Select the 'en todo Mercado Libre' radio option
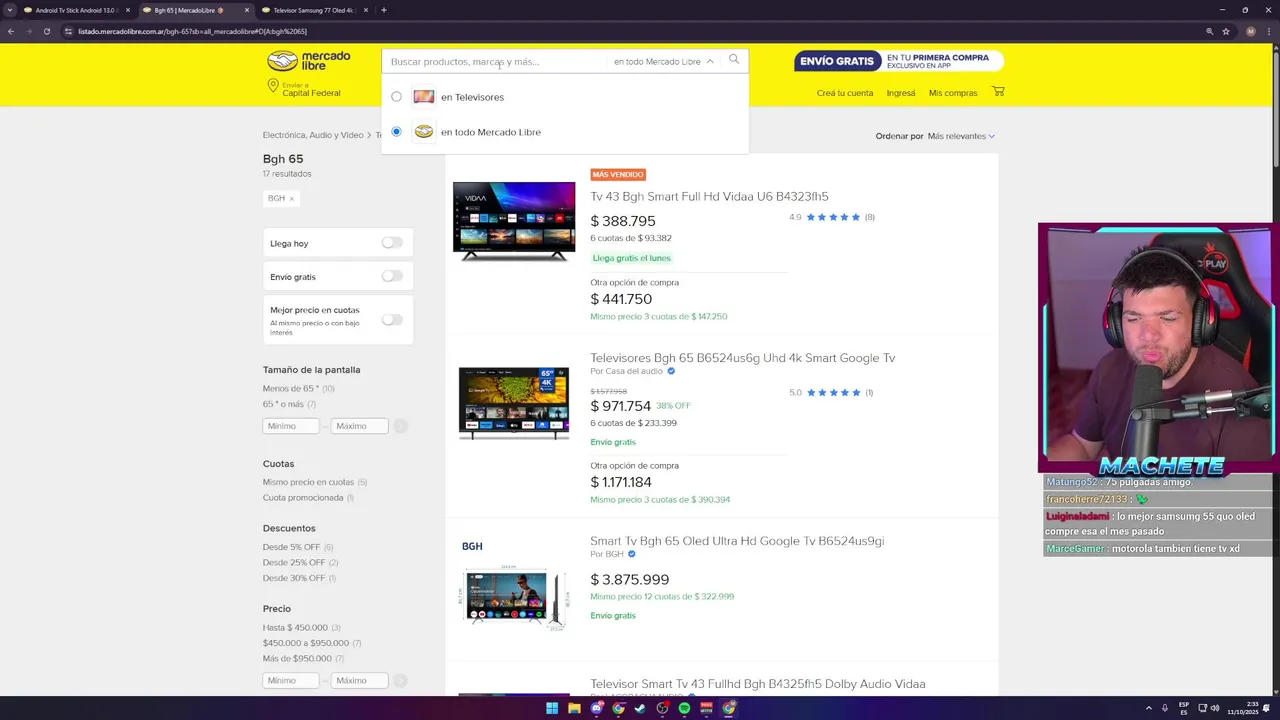The image size is (1280, 720). [x=396, y=132]
